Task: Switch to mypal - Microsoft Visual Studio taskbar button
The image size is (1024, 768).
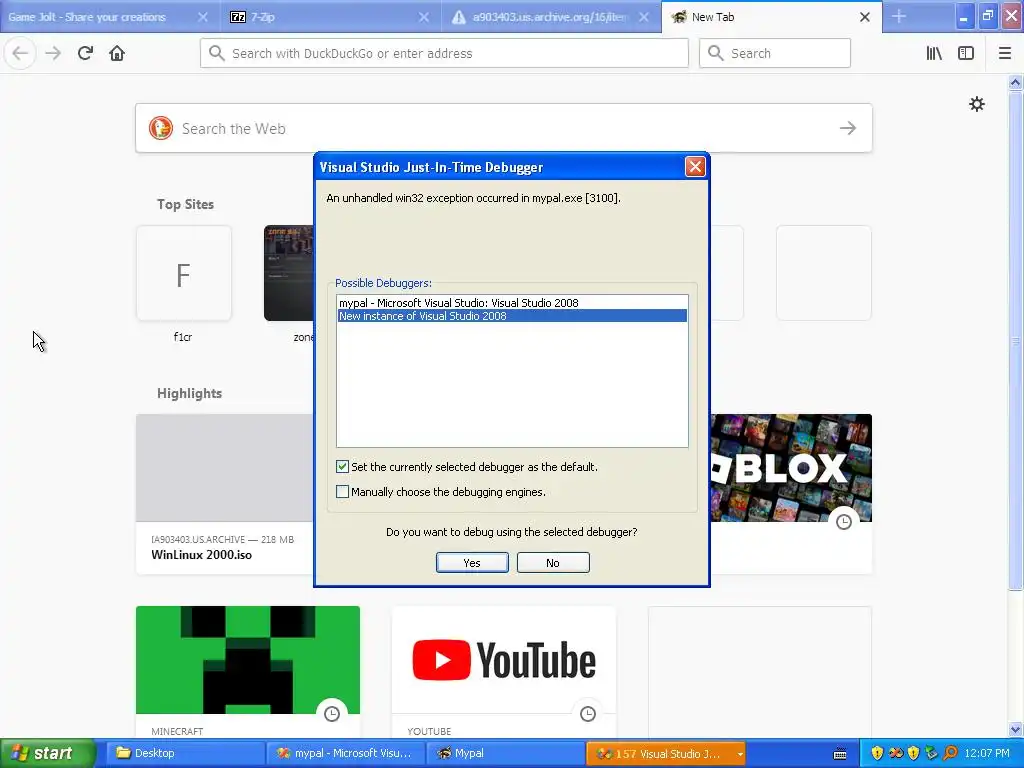Action: (x=346, y=753)
